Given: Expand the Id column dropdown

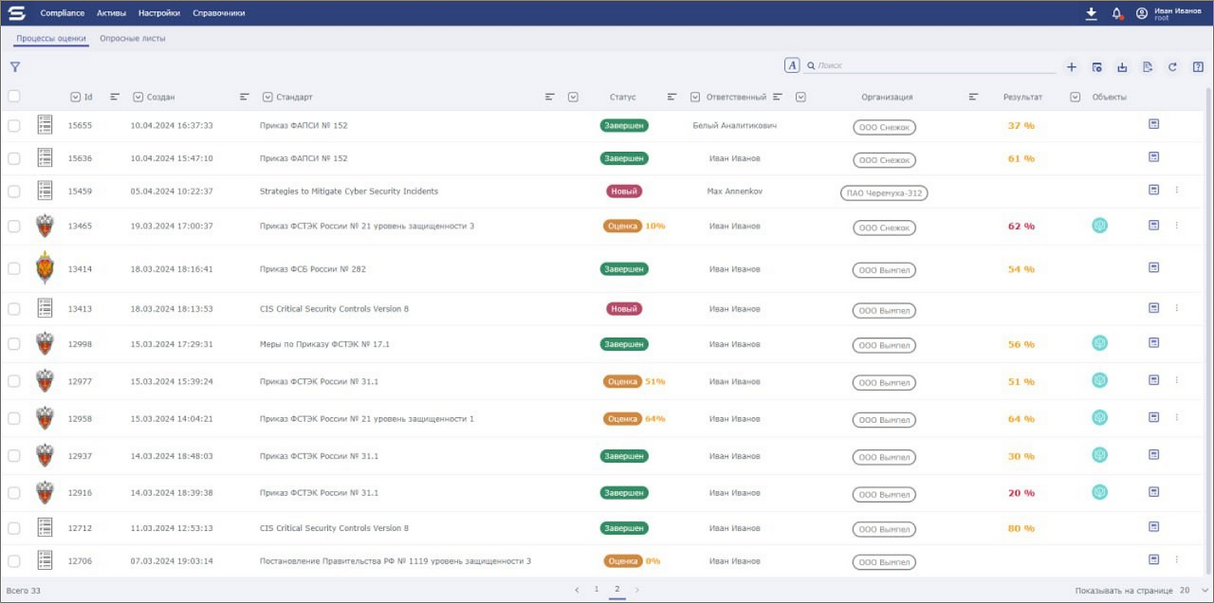Looking at the screenshot, I should point(75,97).
